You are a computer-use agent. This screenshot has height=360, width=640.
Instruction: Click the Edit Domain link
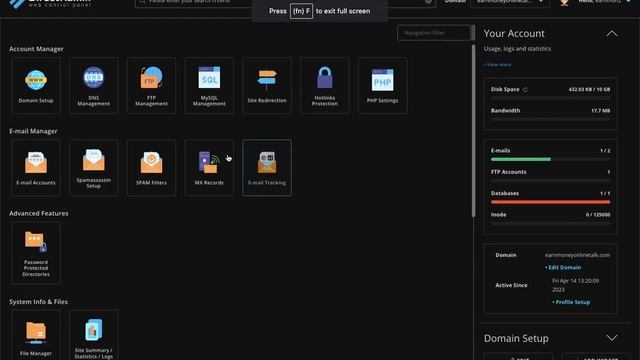tap(563, 267)
